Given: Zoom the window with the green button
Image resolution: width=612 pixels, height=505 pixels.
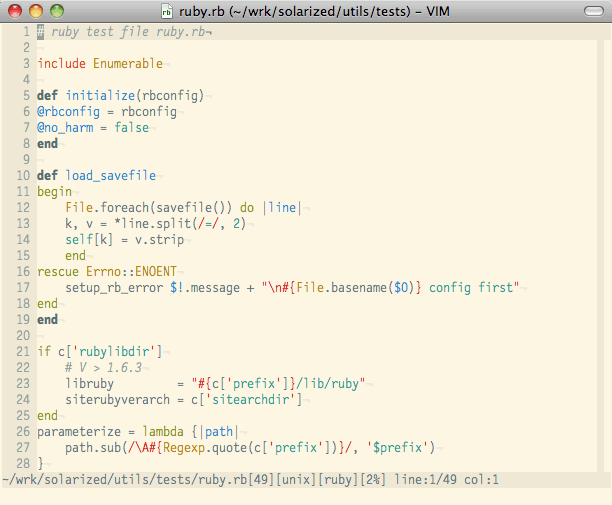Looking at the screenshot, I should click(55, 11).
